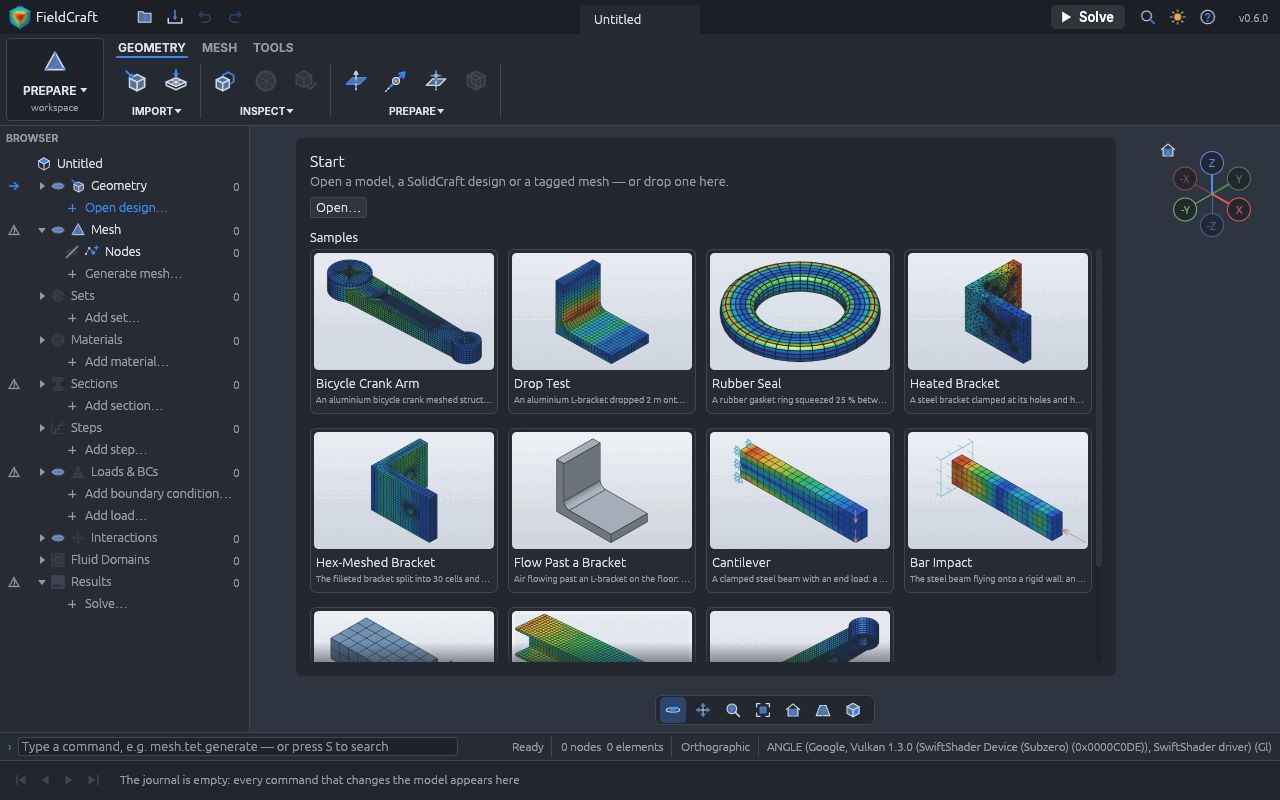This screenshot has height=800, width=1280.
Task: Select the orbit tool in view toolbar
Action: coord(673,710)
